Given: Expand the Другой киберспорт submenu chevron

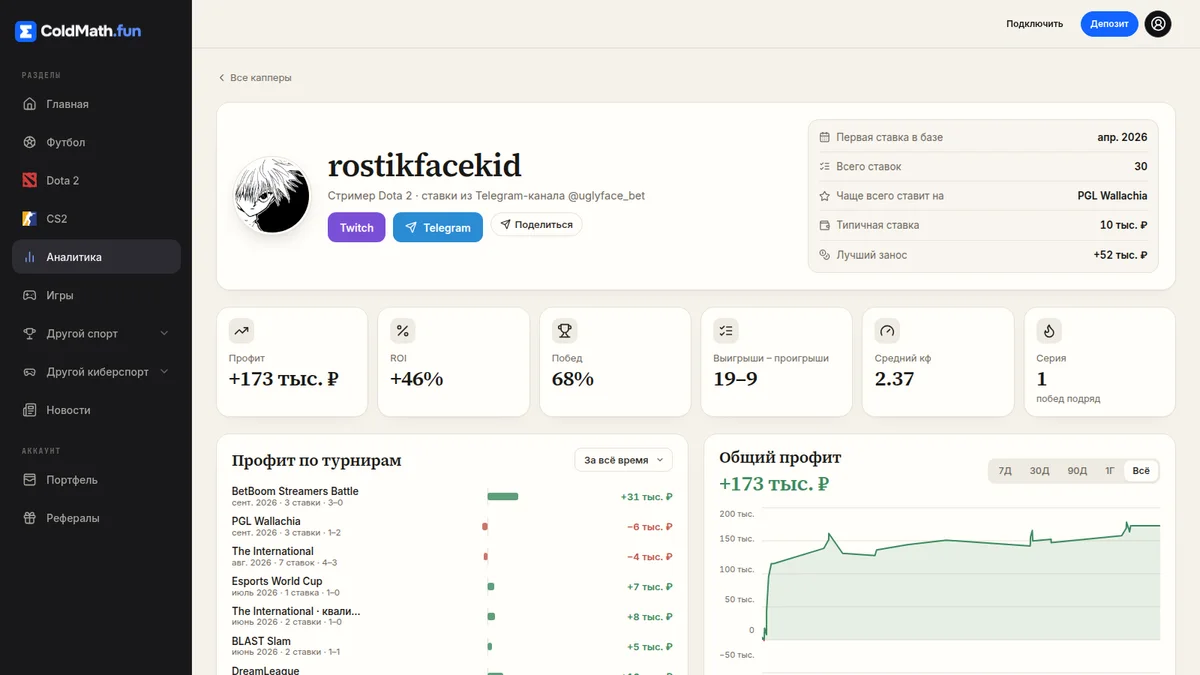Looking at the screenshot, I should 164,372.
